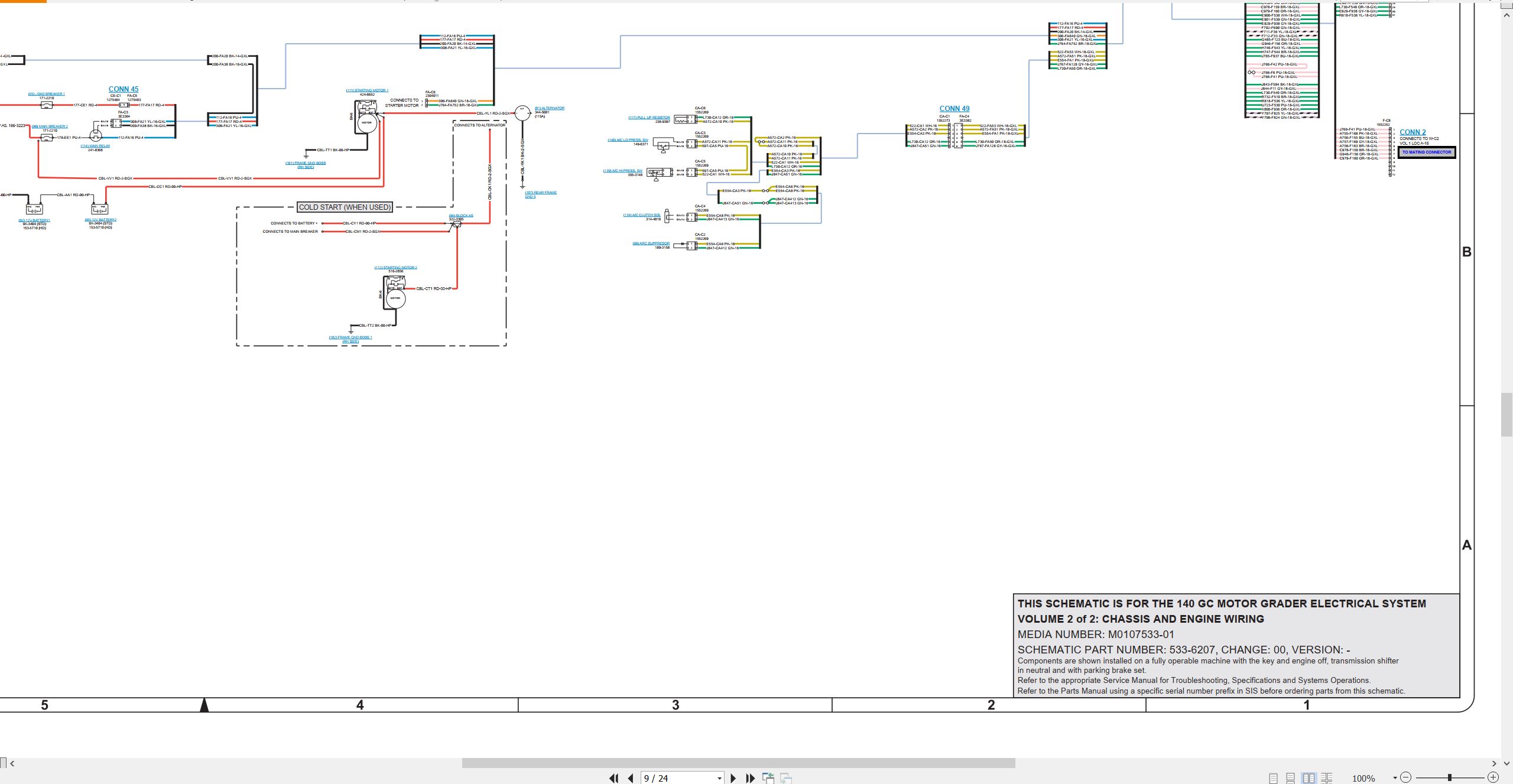Click the CONNECTS TO MAIN BREAKER label
The image size is (1513, 784).
pyautogui.click(x=290, y=232)
